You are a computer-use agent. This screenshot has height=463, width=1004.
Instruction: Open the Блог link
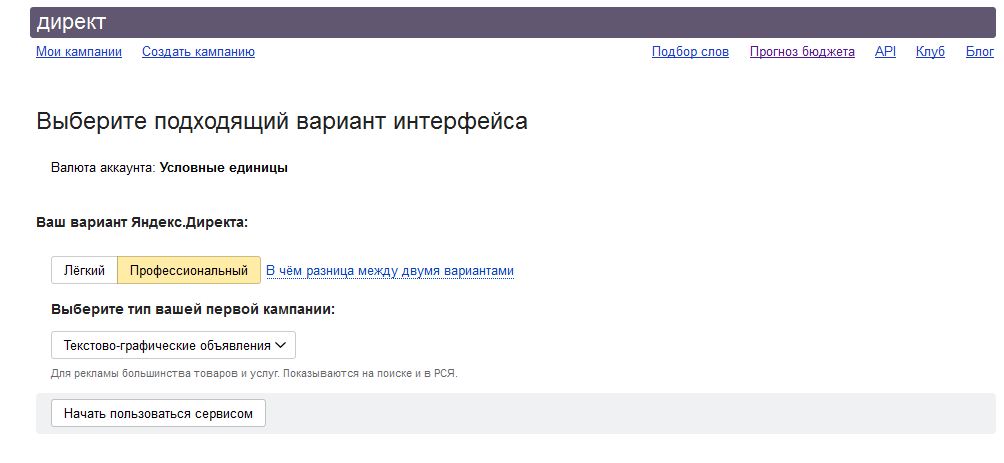(x=979, y=52)
